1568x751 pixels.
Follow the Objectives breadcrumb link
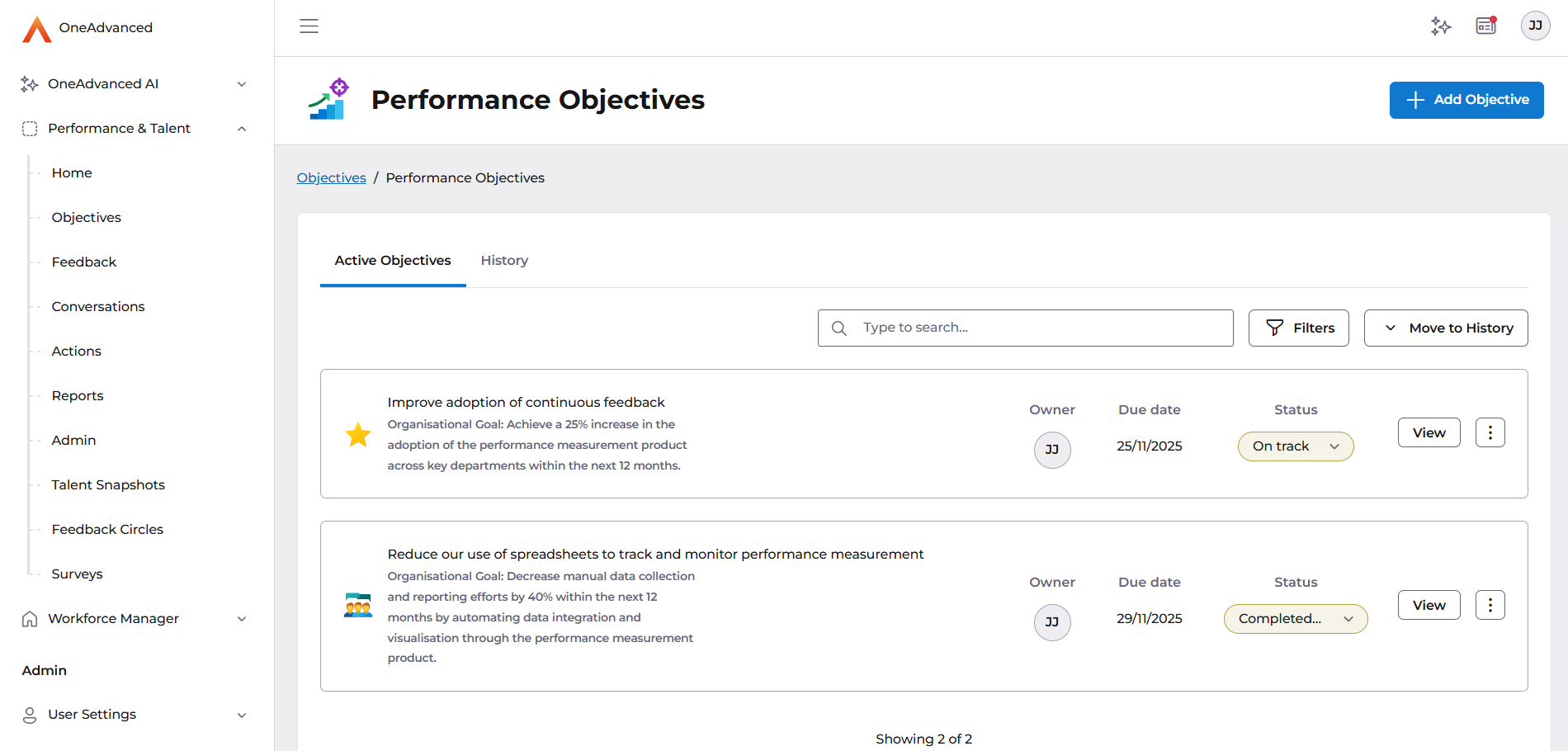click(331, 178)
